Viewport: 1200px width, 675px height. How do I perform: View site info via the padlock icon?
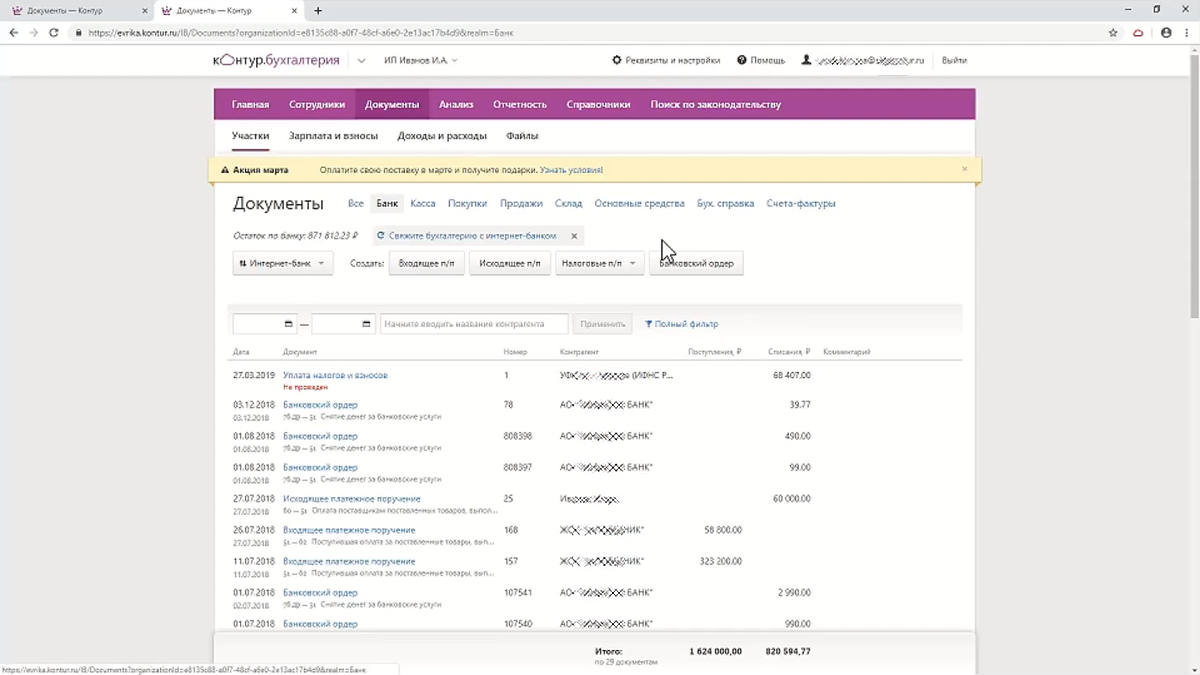[78, 32]
